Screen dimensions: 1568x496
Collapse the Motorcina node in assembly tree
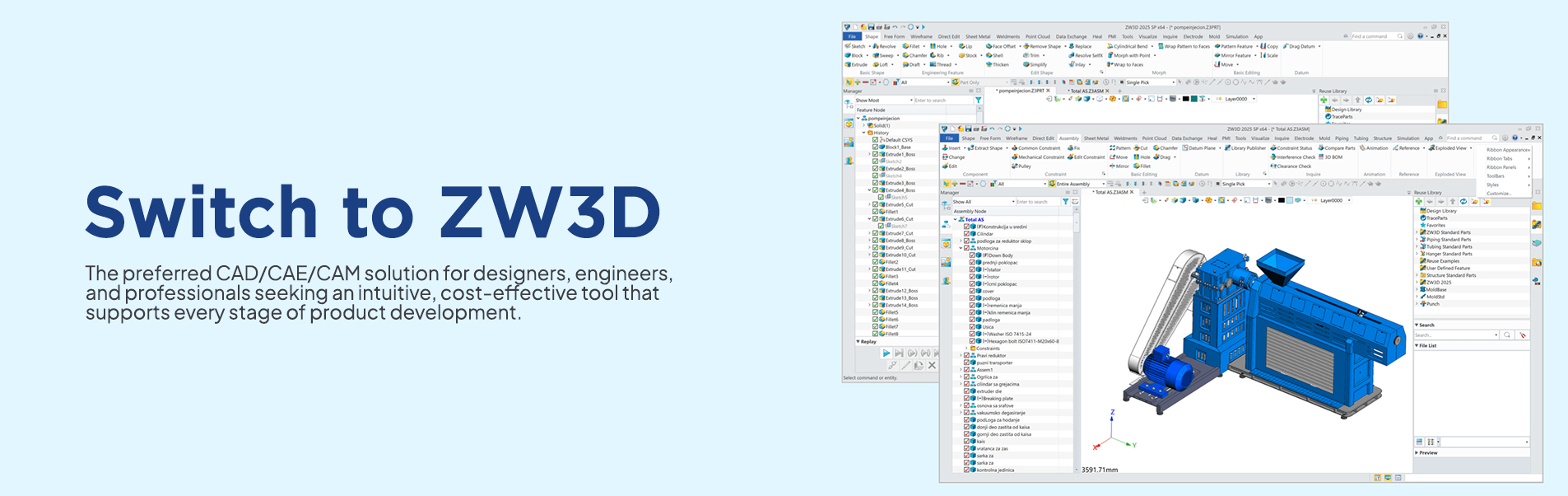pyautogui.click(x=961, y=248)
